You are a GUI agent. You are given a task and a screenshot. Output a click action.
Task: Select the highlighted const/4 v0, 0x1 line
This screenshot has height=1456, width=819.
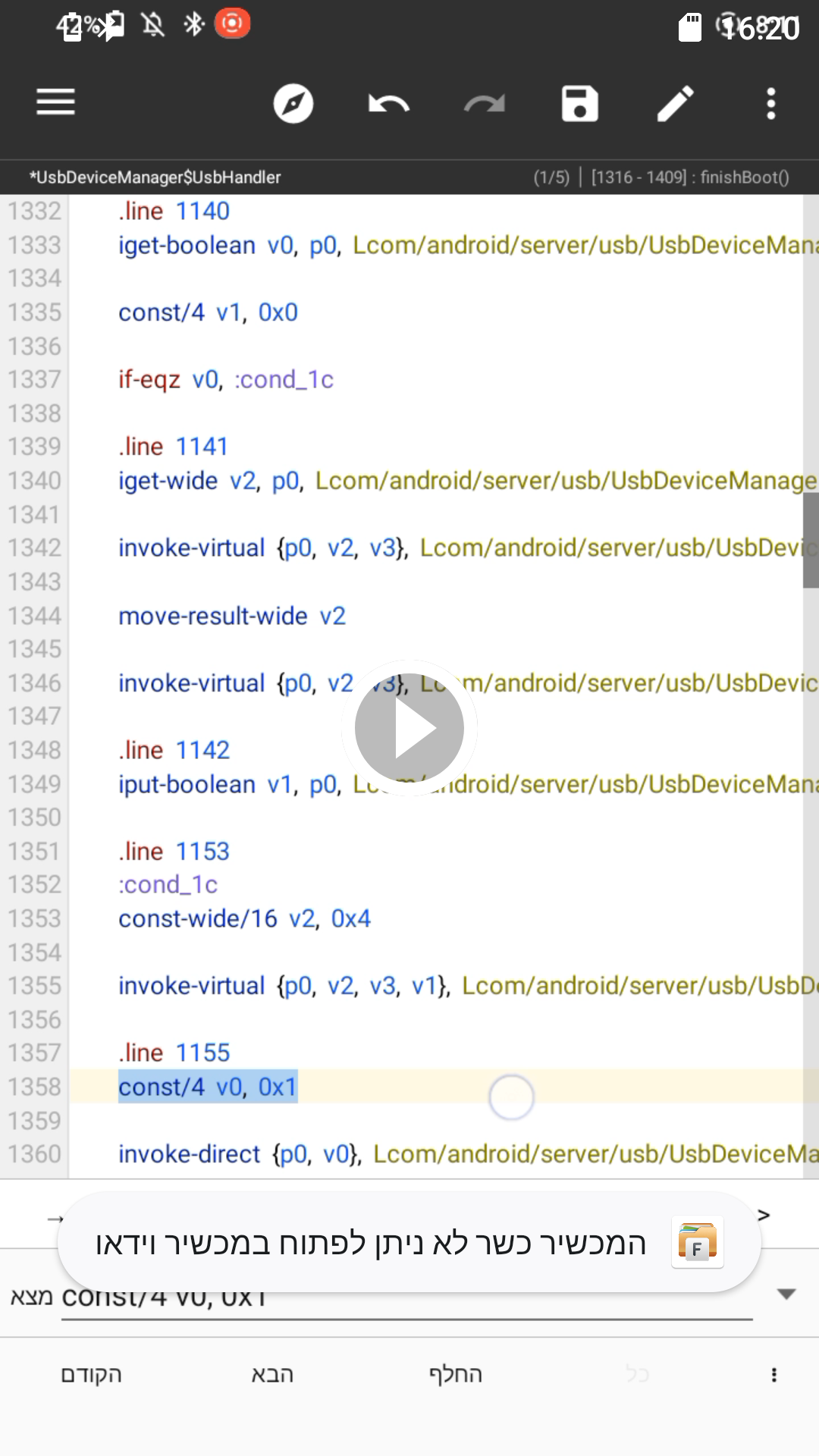point(208,1087)
